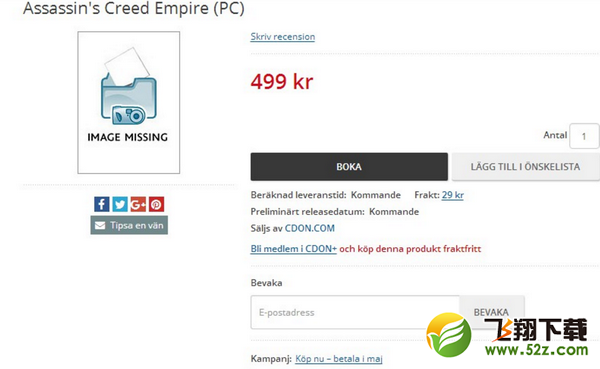This screenshot has height=369, width=600.
Task: Share product on Twitter
Action: pyautogui.click(x=120, y=204)
